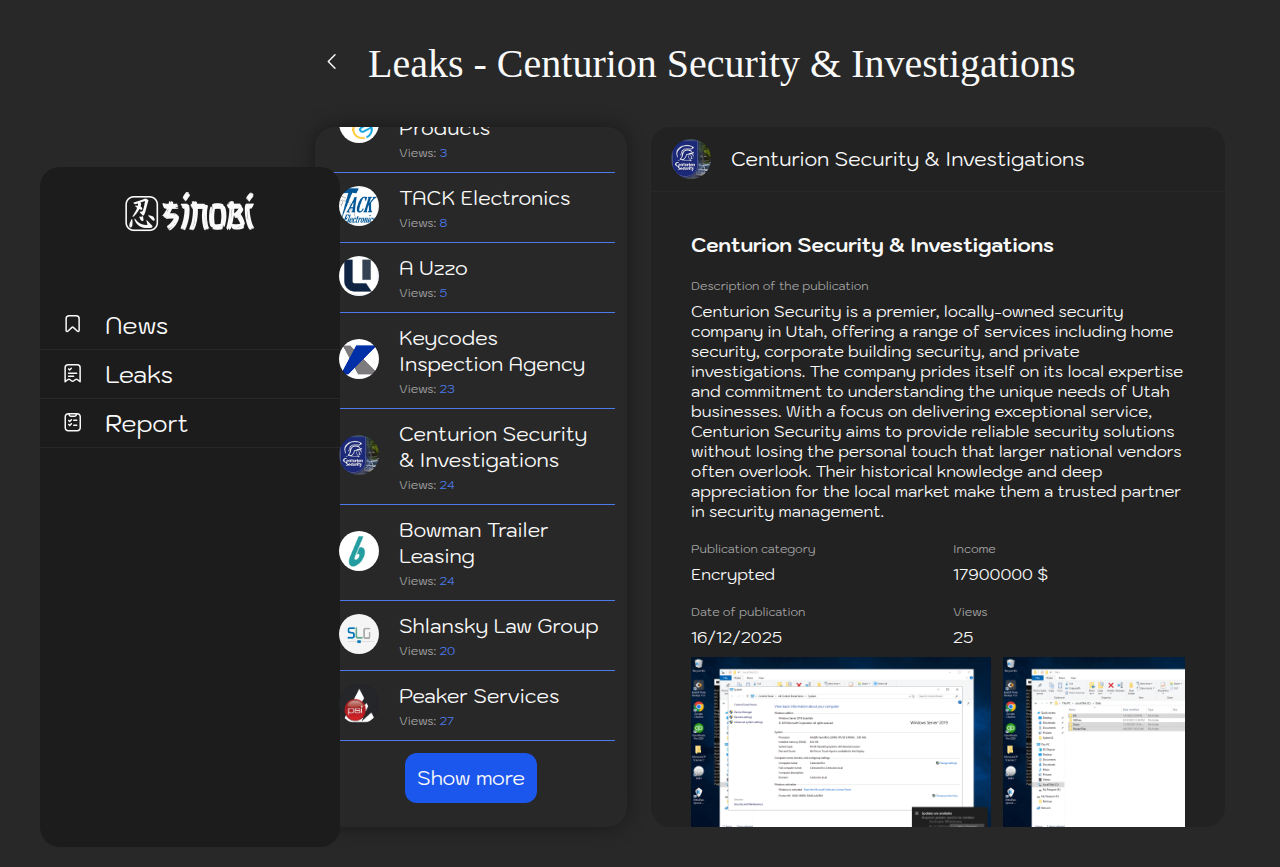Open the Leaks menu item
This screenshot has height=867, width=1280.
pos(139,375)
